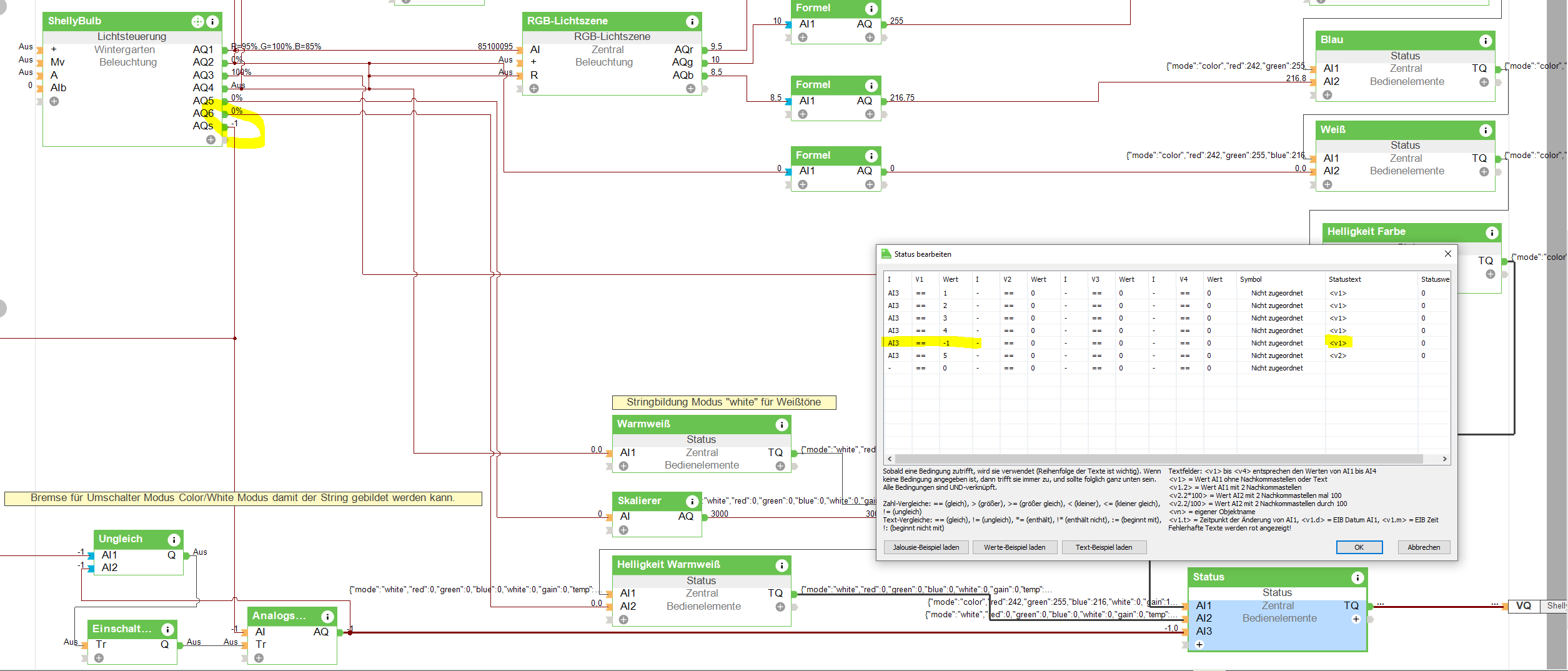Close the Status bearbeiten dialog

coord(1447,254)
